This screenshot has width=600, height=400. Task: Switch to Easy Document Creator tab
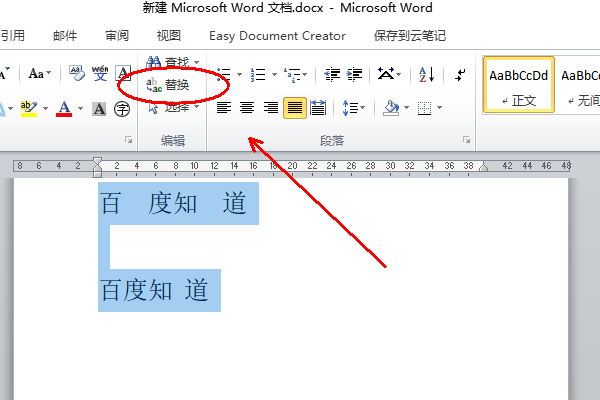click(277, 36)
